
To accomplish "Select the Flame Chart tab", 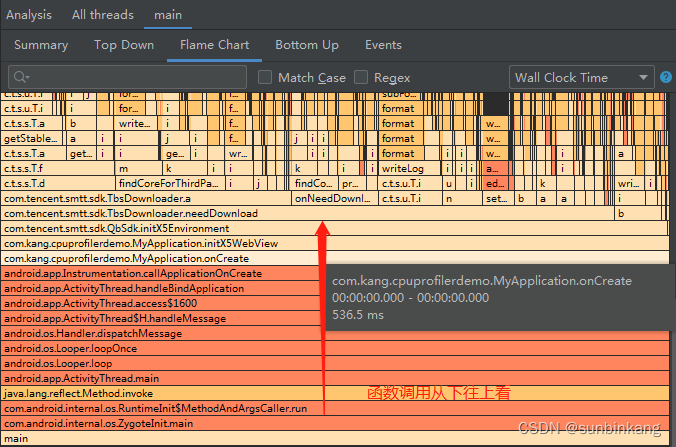I will 214,45.
